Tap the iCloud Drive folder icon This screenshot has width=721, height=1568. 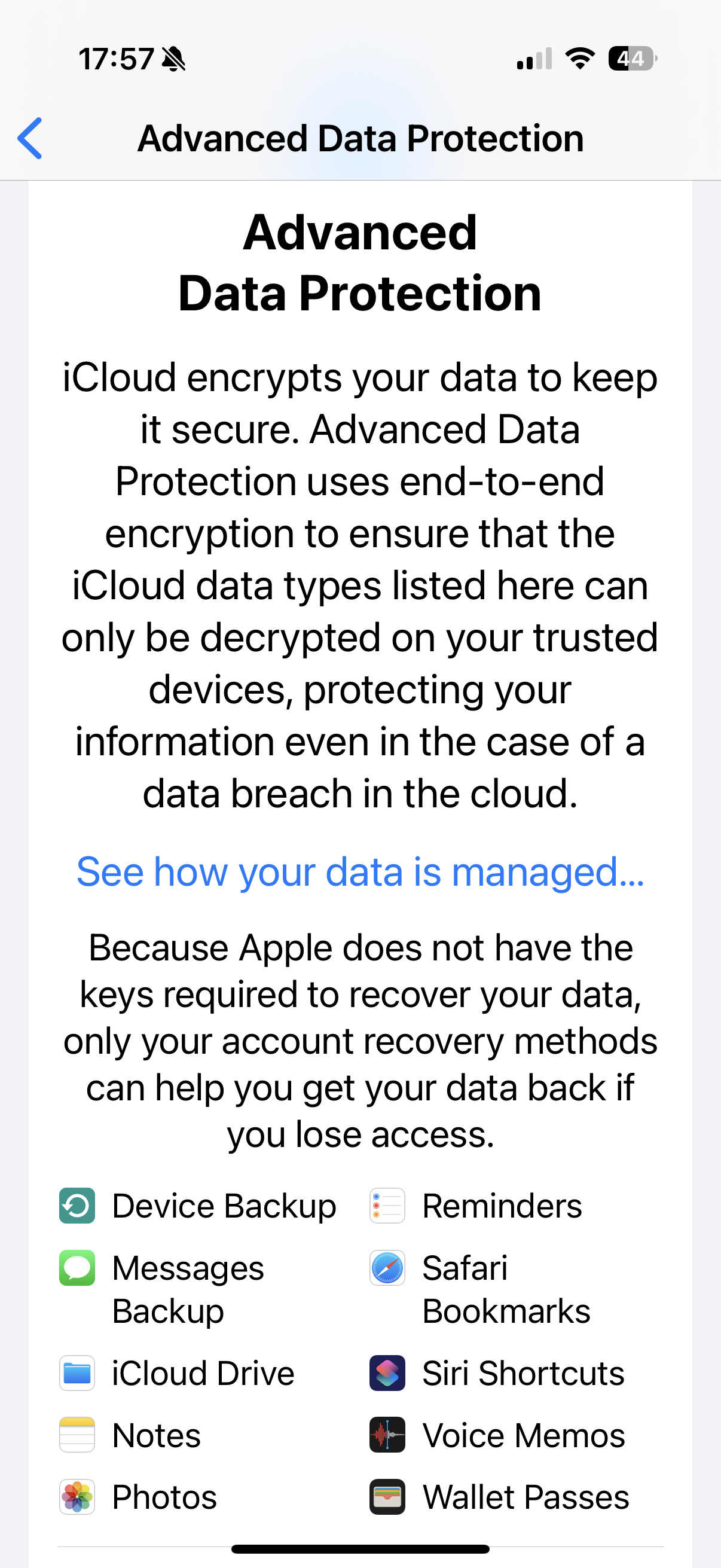tap(77, 1372)
